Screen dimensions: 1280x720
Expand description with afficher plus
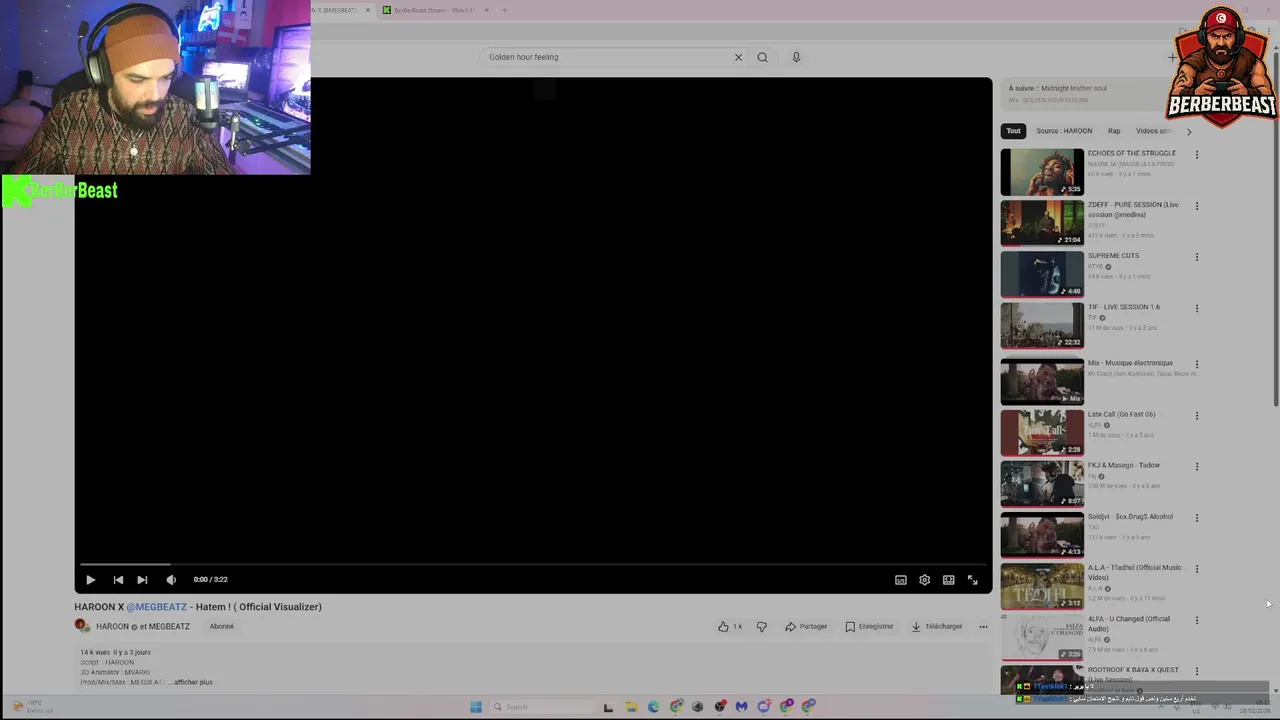192,682
